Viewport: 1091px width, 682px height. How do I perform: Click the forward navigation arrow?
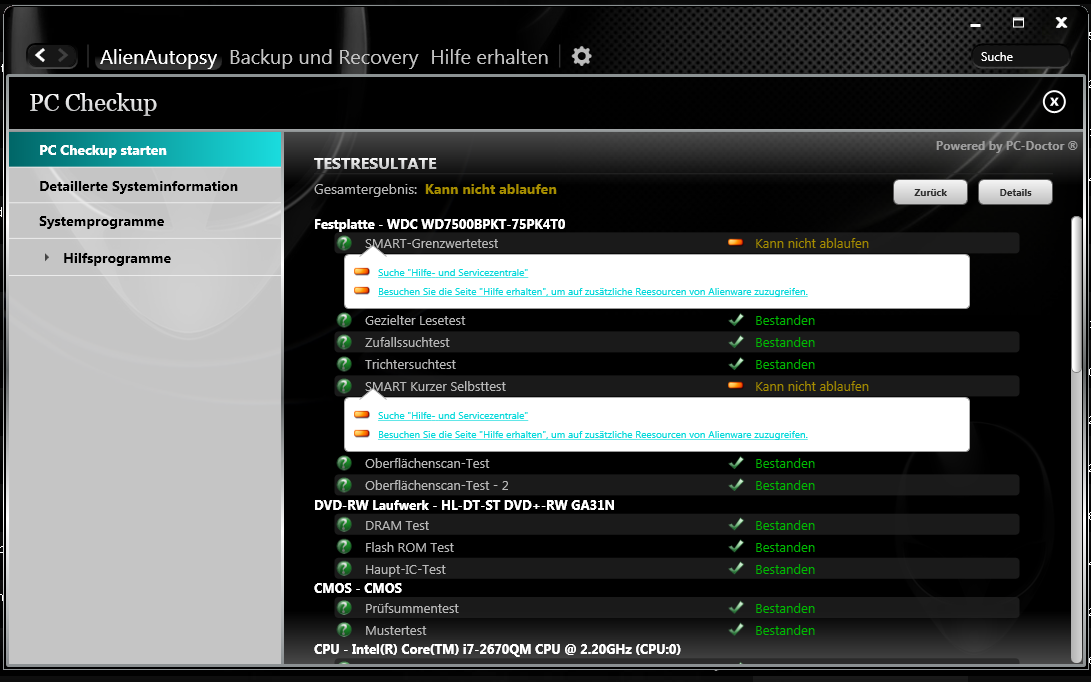tap(63, 56)
